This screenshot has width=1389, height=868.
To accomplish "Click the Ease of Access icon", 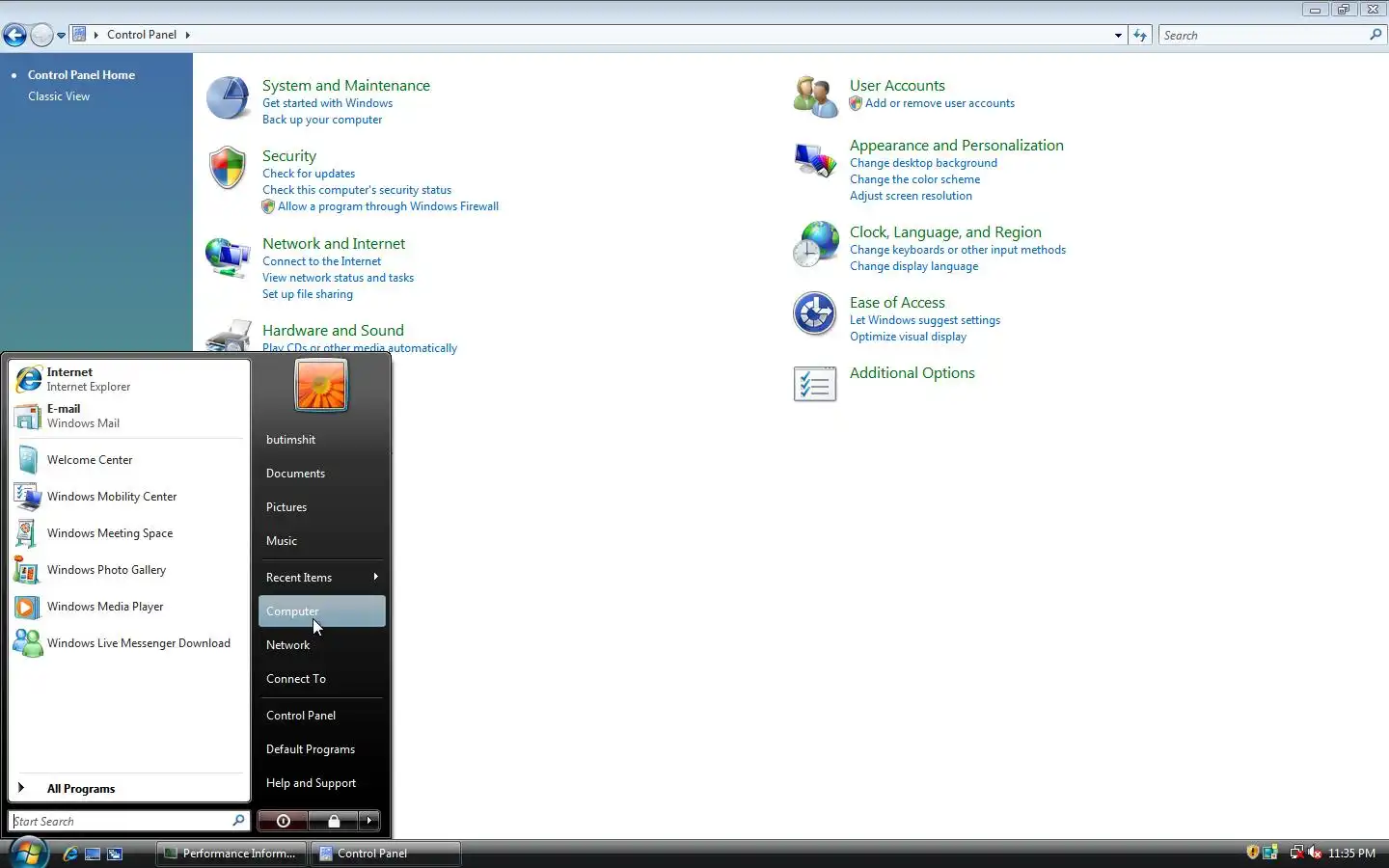I will coord(815,314).
